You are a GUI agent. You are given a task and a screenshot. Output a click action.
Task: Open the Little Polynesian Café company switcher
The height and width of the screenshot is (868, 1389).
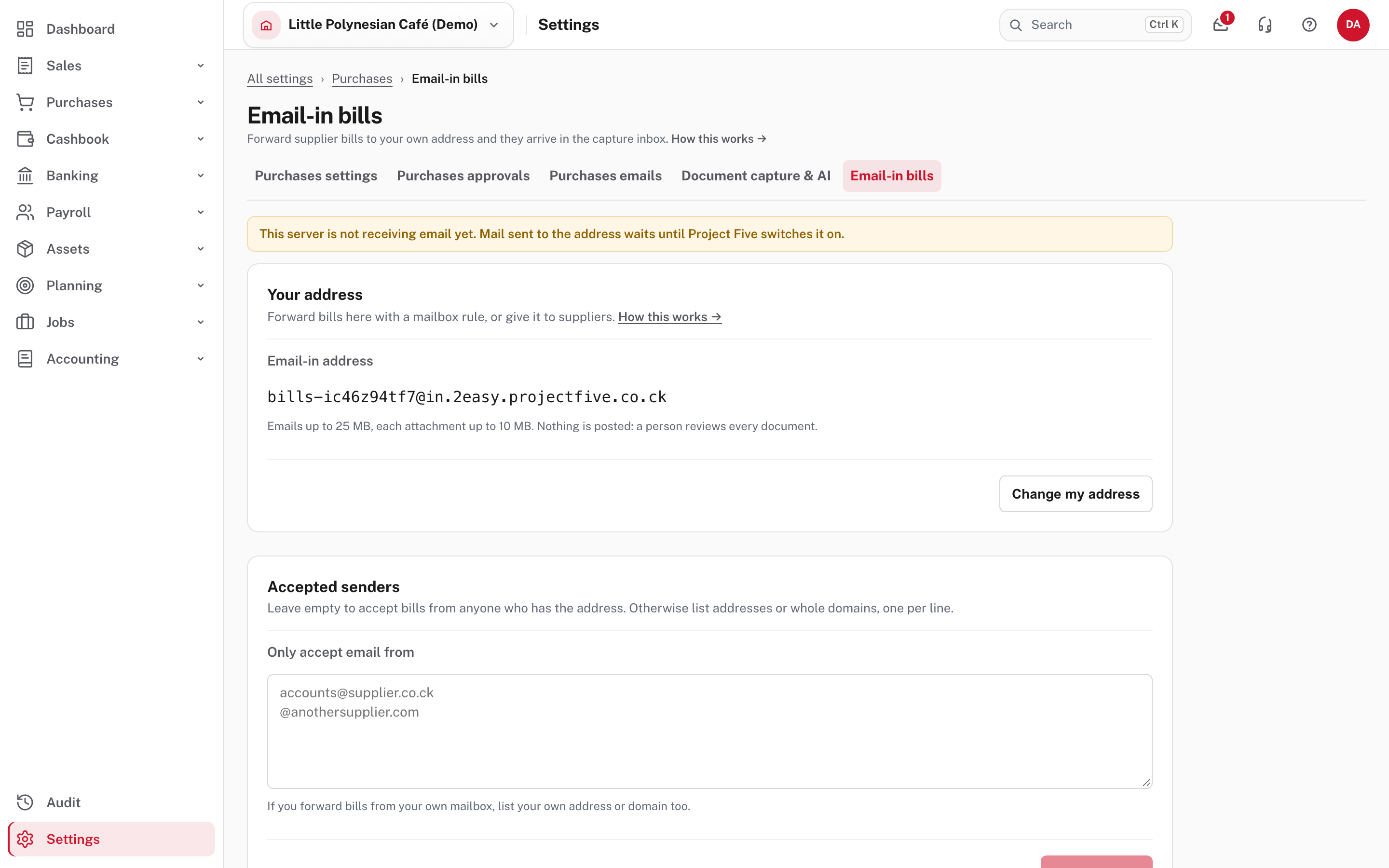(x=378, y=25)
